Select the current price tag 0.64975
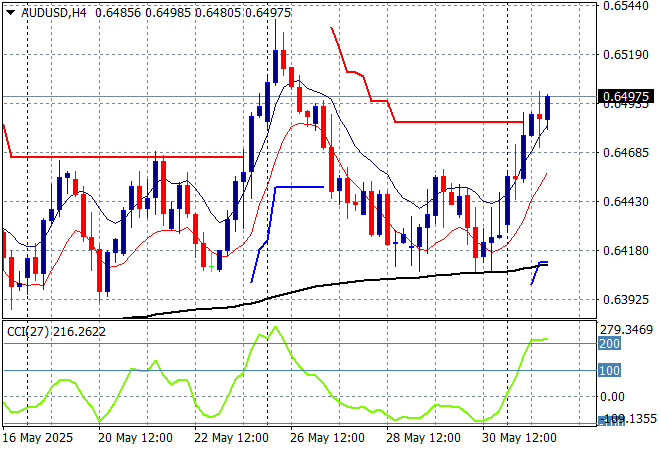This screenshot has width=660, height=450. point(626,97)
